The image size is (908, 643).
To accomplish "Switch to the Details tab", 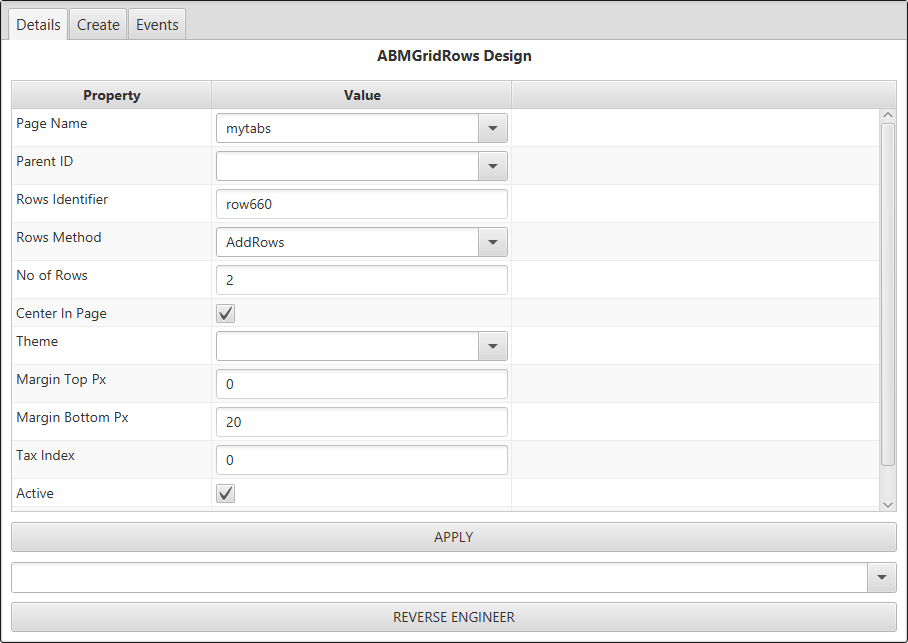I will pyautogui.click(x=39, y=25).
